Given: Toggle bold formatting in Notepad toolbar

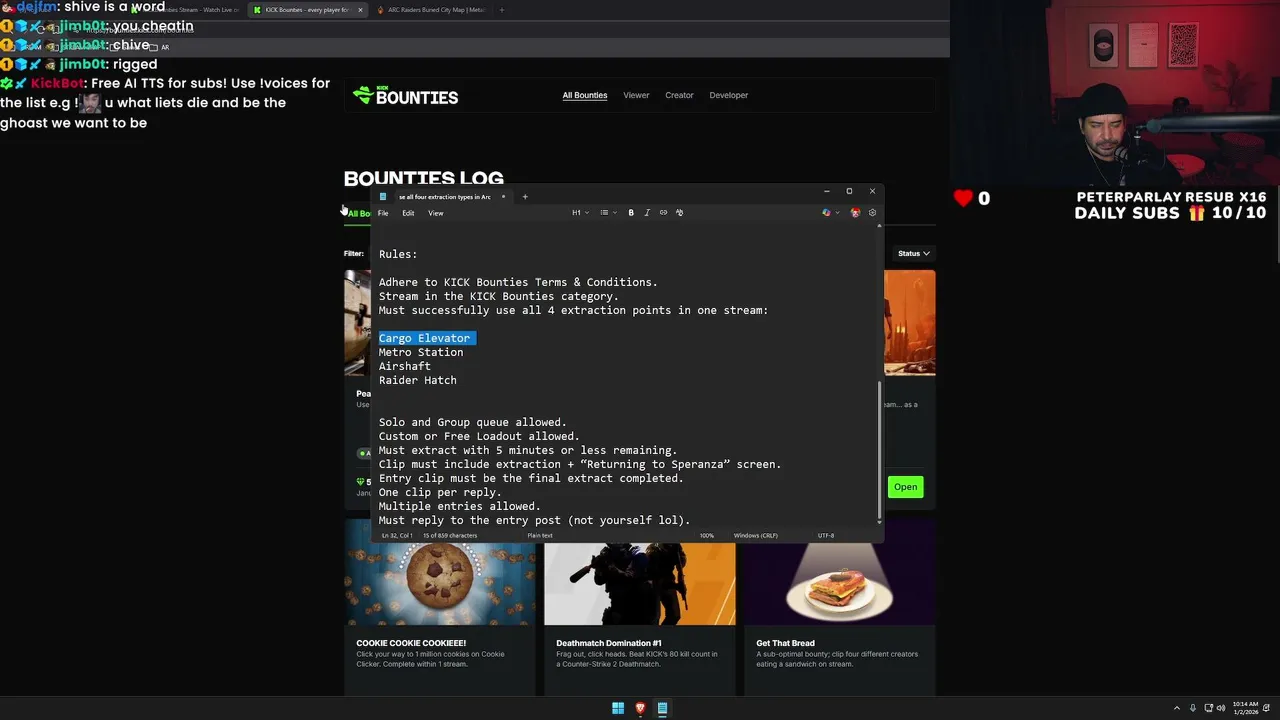Looking at the screenshot, I should coord(631,213).
